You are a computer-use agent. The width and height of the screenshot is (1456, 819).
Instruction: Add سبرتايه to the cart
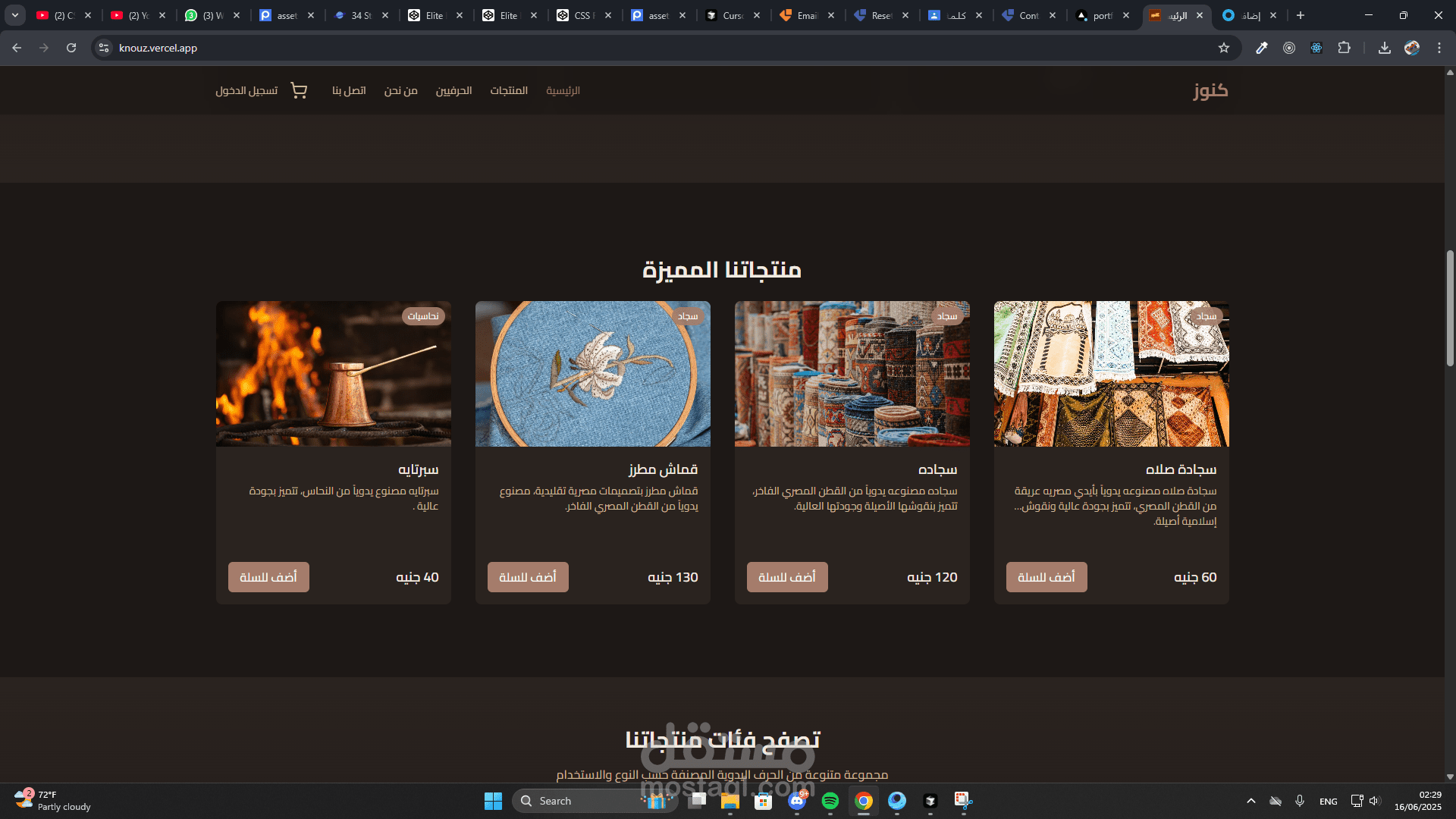268,577
